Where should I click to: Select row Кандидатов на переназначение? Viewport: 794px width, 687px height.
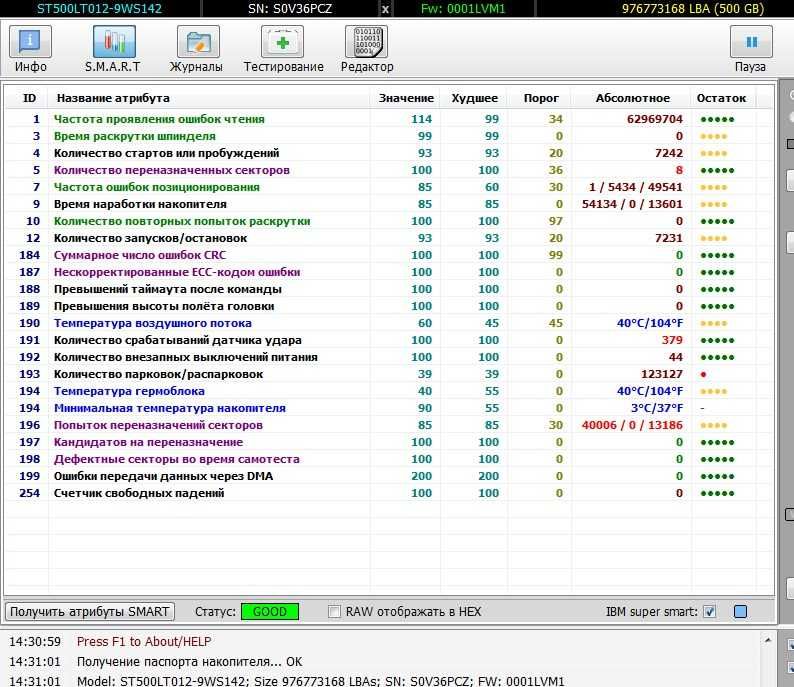pos(390,442)
